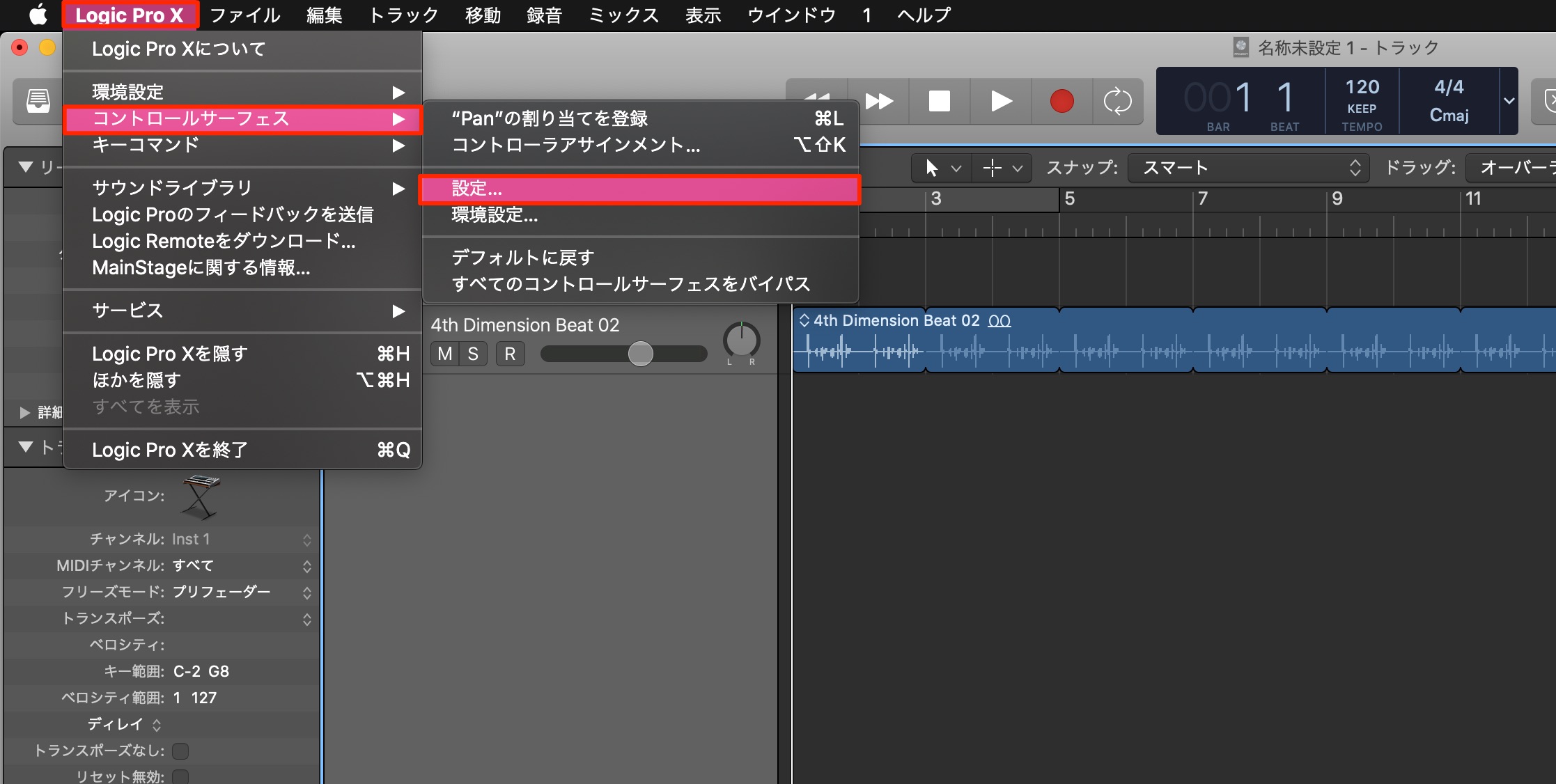Screen dimensions: 1556x784
Task: Click the fast forward transport button
Action: [x=879, y=101]
